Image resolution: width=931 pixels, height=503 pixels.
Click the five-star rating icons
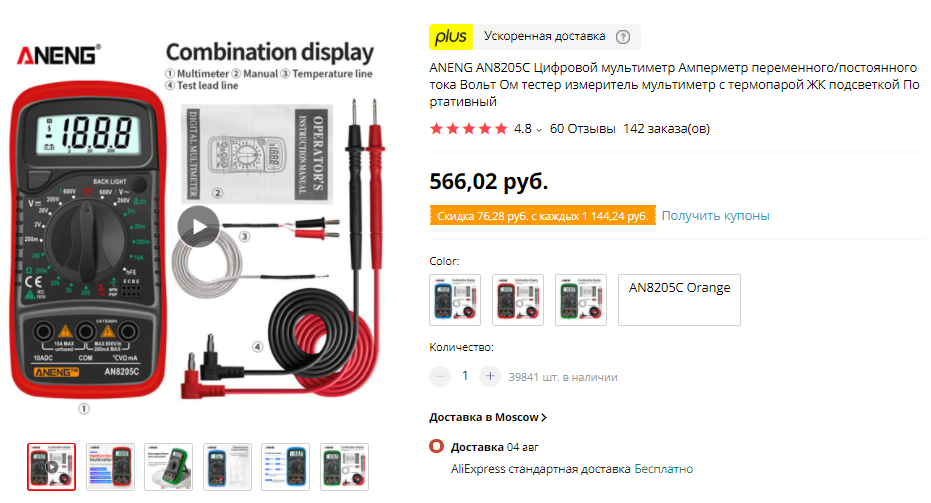click(468, 128)
